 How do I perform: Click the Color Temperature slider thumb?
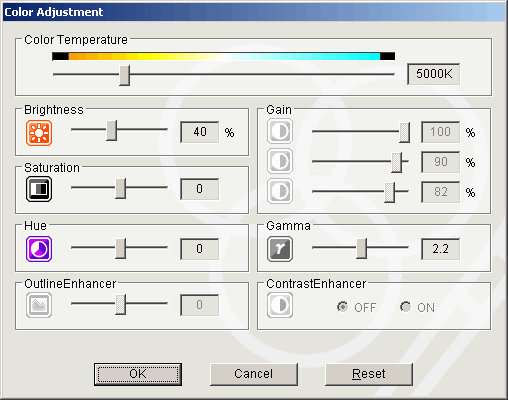pyautogui.click(x=125, y=76)
